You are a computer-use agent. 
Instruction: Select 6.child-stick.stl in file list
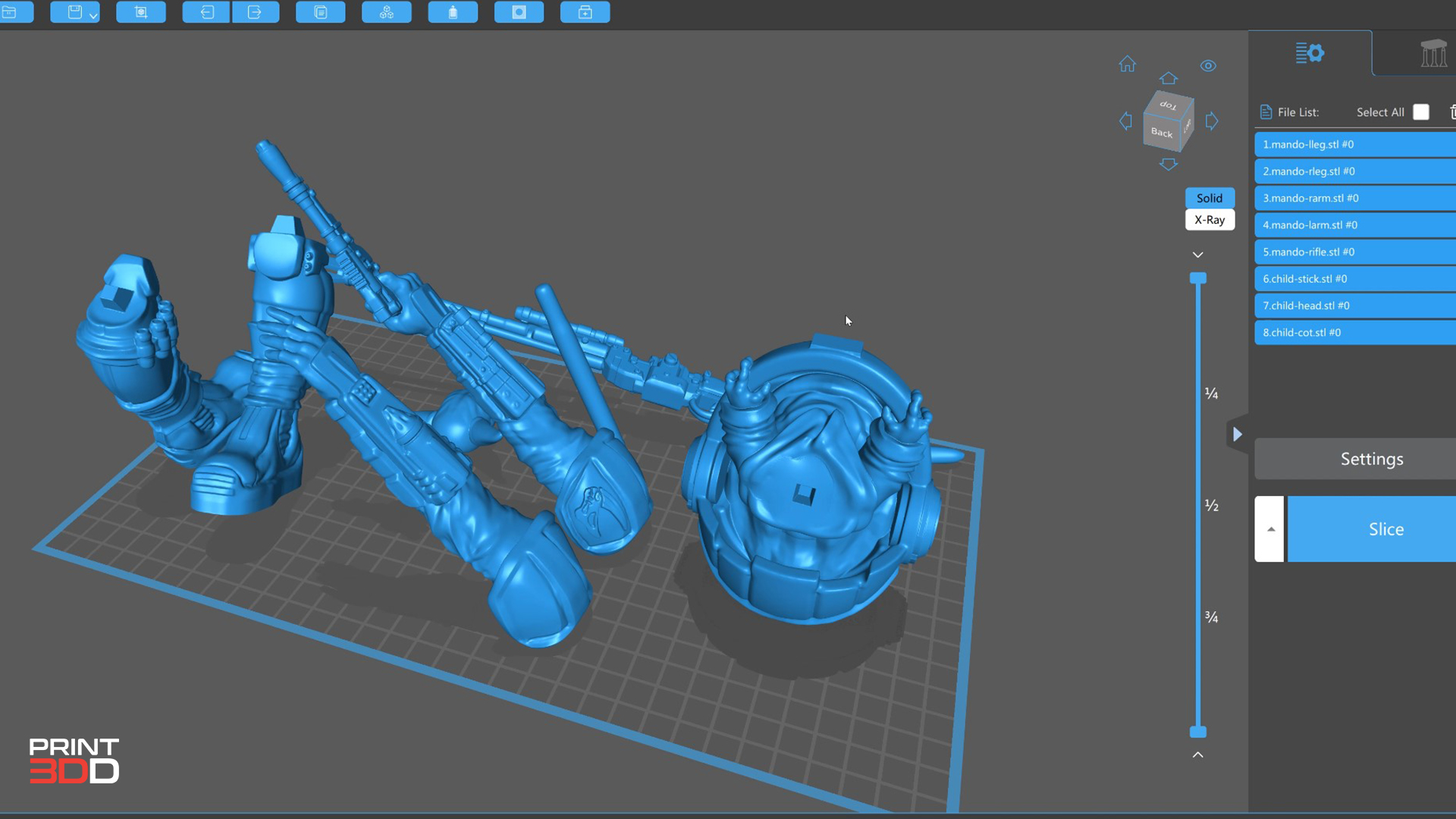point(1355,279)
